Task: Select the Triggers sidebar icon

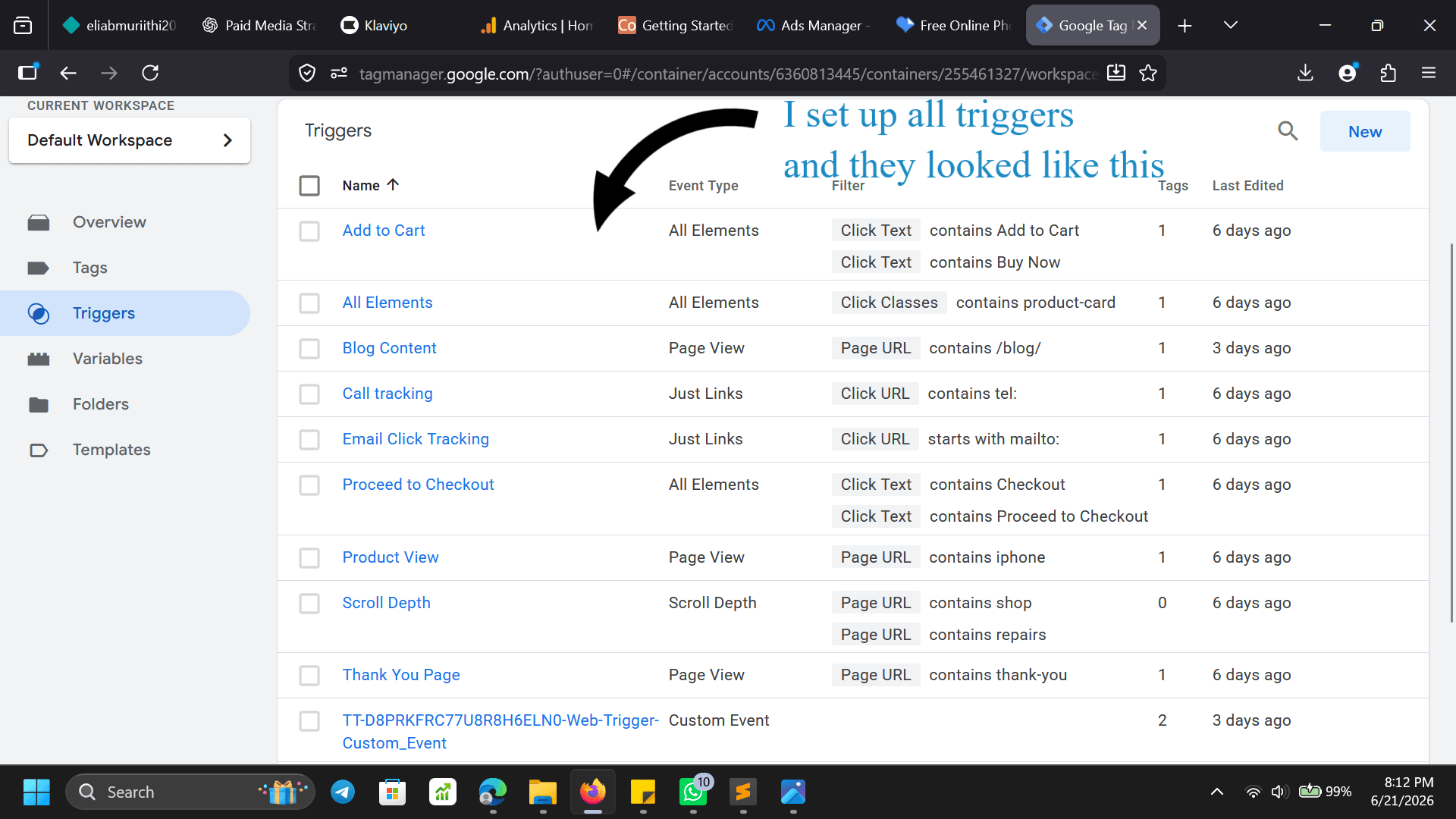Action: click(x=39, y=313)
